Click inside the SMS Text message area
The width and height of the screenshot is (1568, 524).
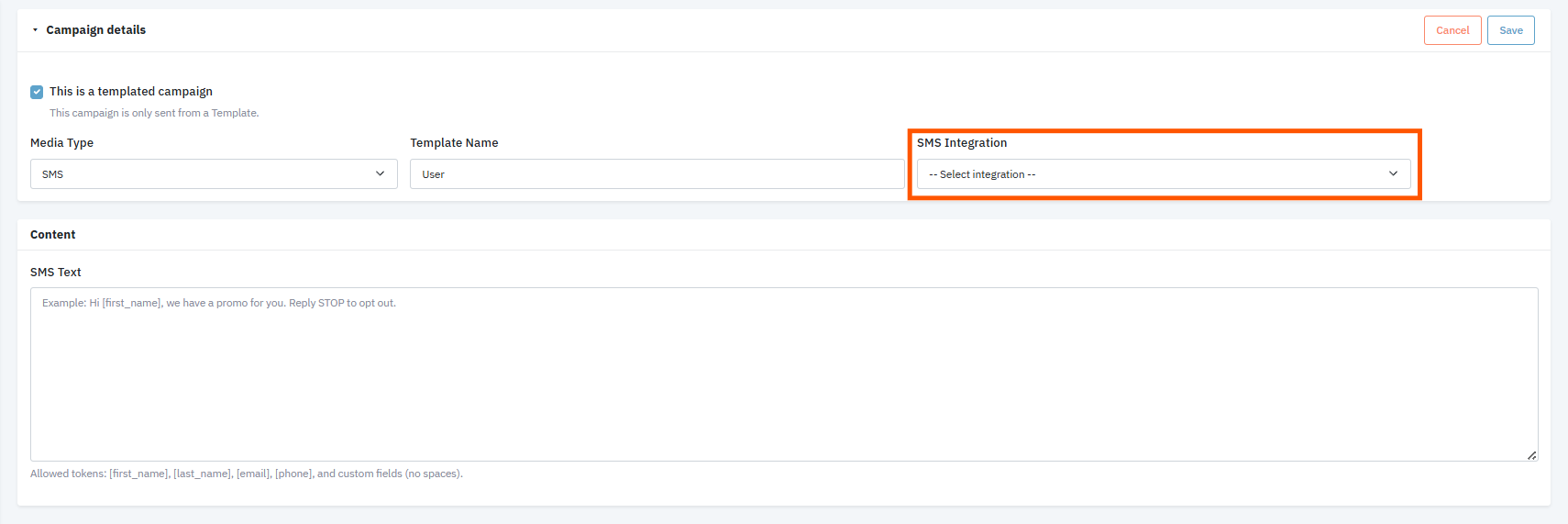pyautogui.click(x=783, y=374)
